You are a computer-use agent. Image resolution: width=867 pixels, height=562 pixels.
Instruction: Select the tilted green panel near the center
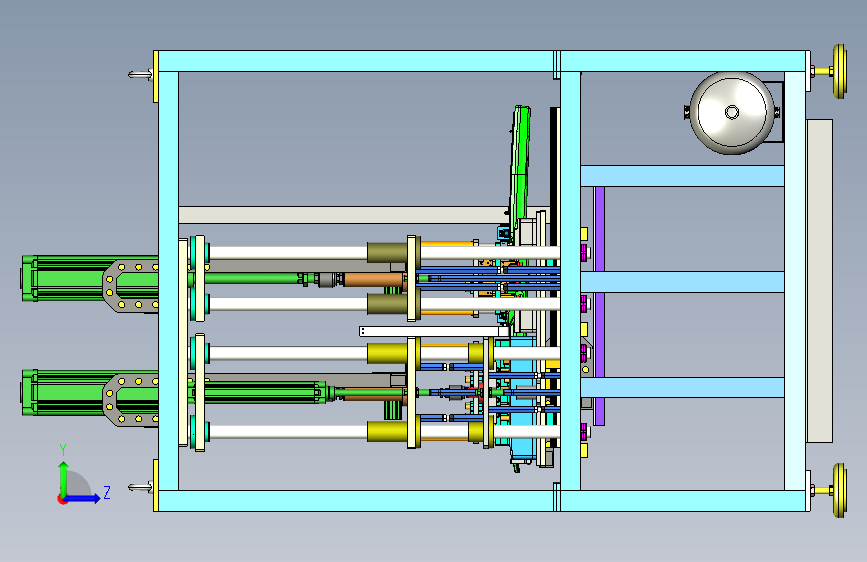(x=520, y=166)
